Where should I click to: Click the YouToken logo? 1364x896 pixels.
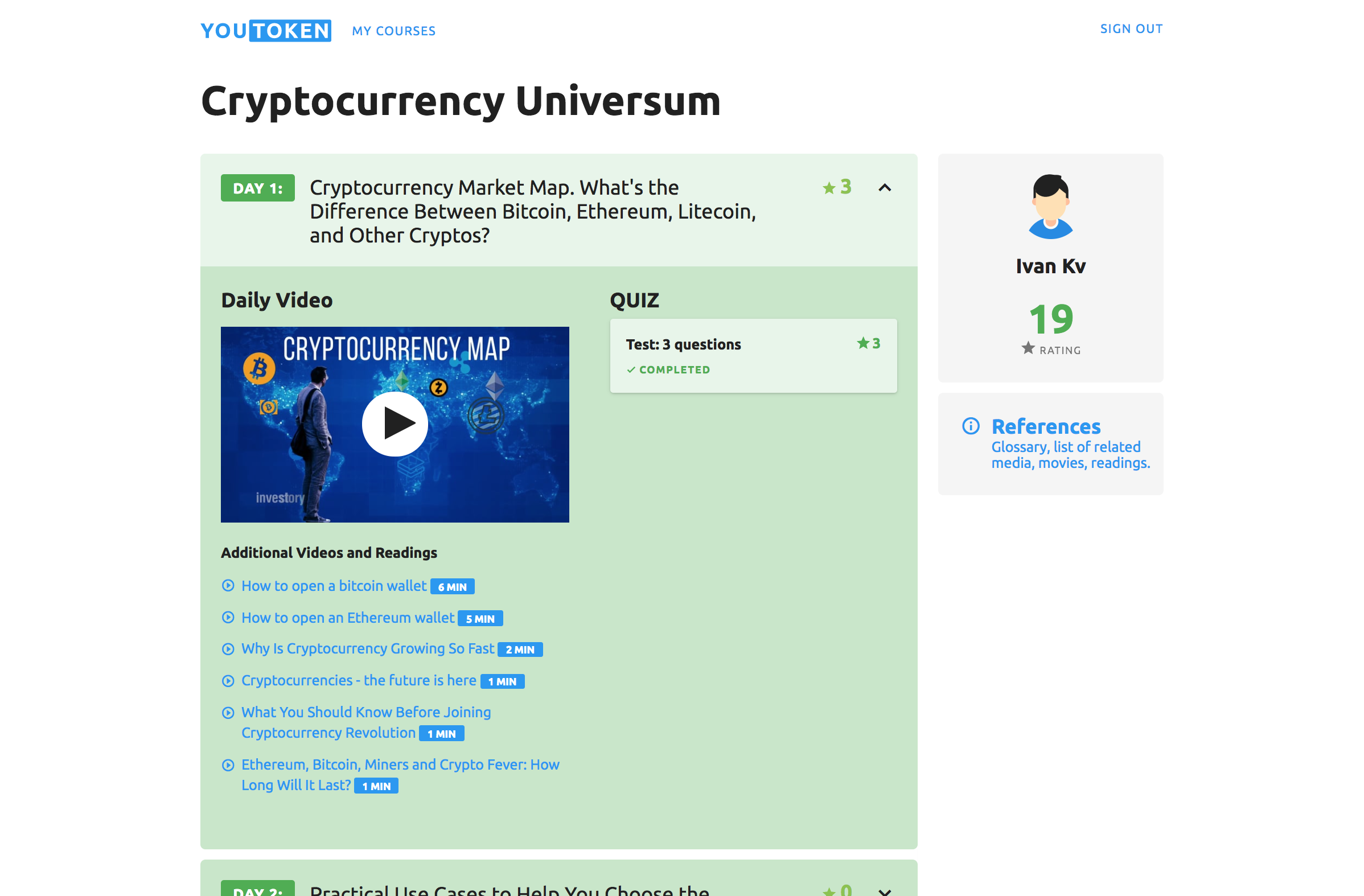(x=265, y=30)
